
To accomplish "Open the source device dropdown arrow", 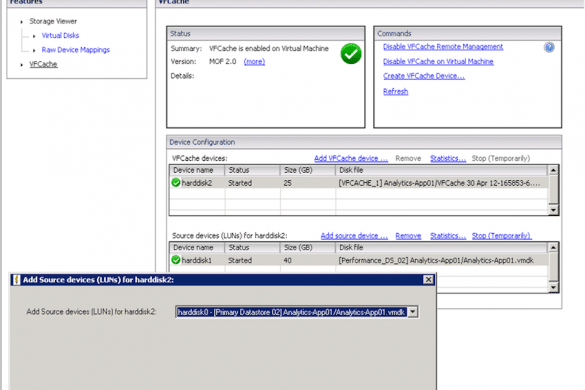I will 413,312.
